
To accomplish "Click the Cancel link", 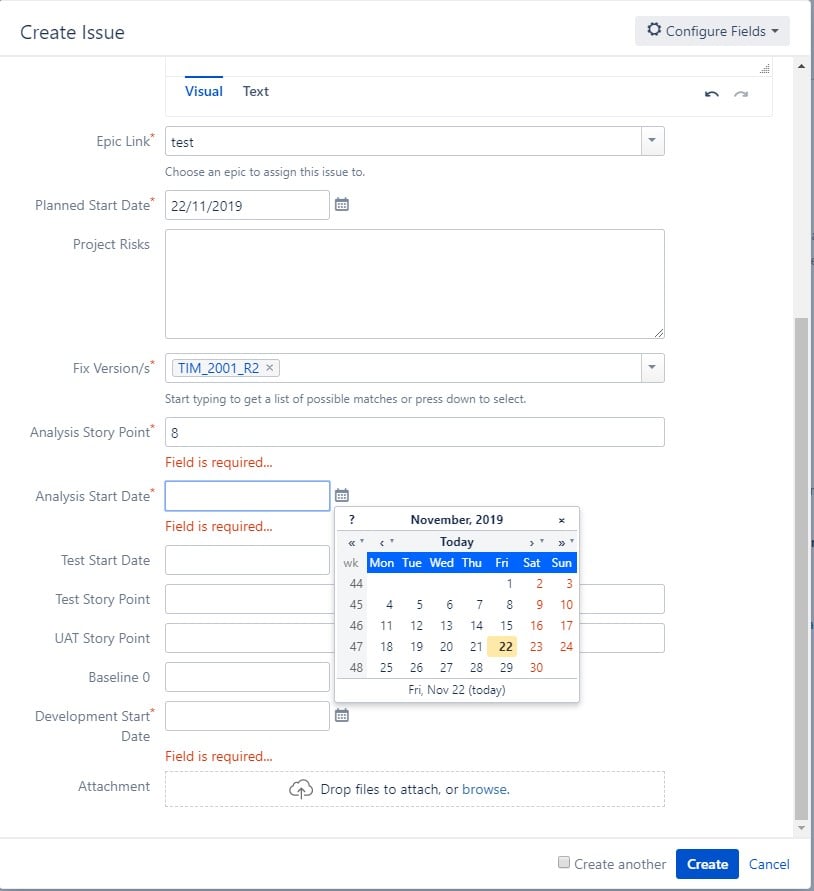I will click(769, 864).
